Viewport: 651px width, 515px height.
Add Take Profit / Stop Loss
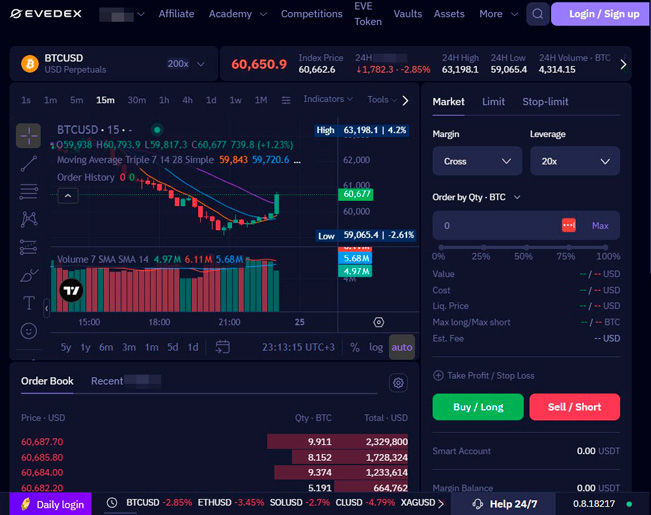click(483, 375)
